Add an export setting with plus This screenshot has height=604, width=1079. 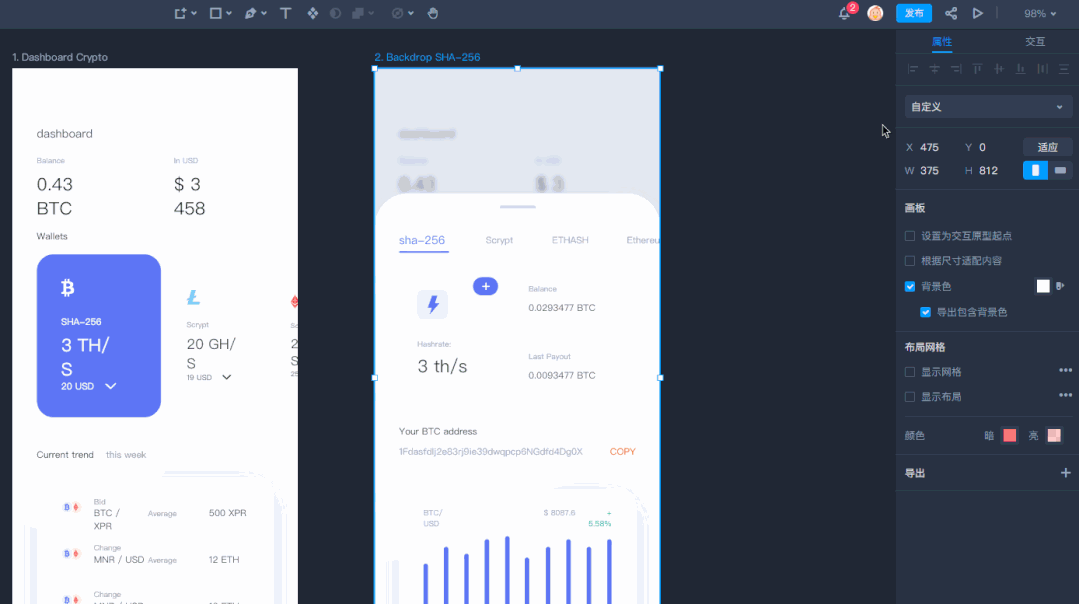[x=1065, y=473]
